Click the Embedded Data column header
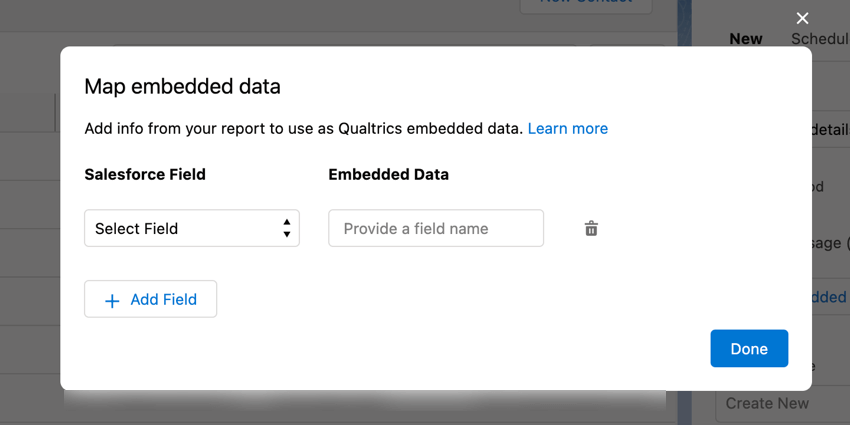This screenshot has height=425, width=850. tap(388, 174)
